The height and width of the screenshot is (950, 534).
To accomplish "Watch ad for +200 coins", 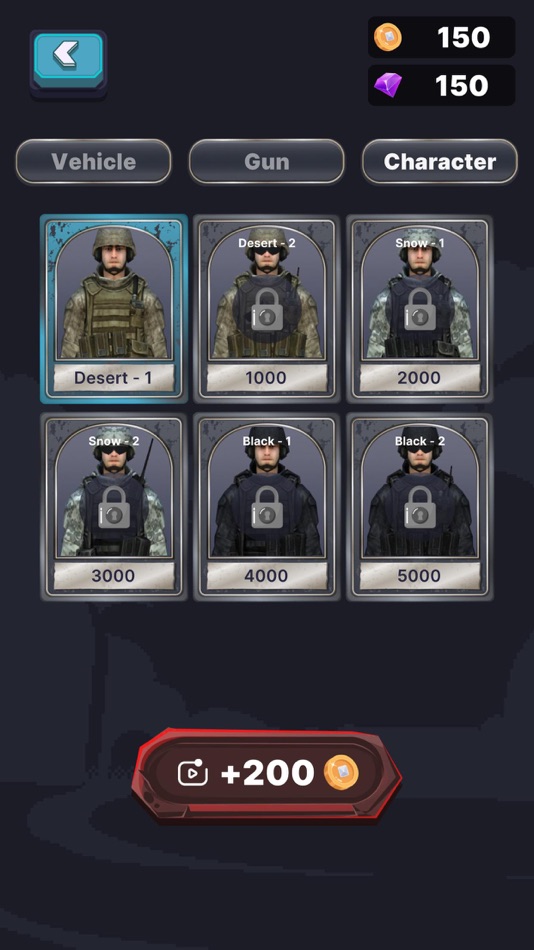I will click(x=267, y=774).
